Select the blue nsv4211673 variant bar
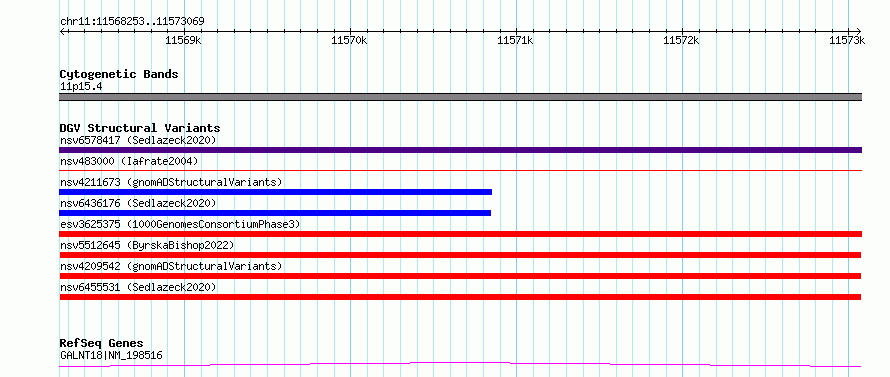The image size is (890, 377). pyautogui.click(x=275, y=192)
